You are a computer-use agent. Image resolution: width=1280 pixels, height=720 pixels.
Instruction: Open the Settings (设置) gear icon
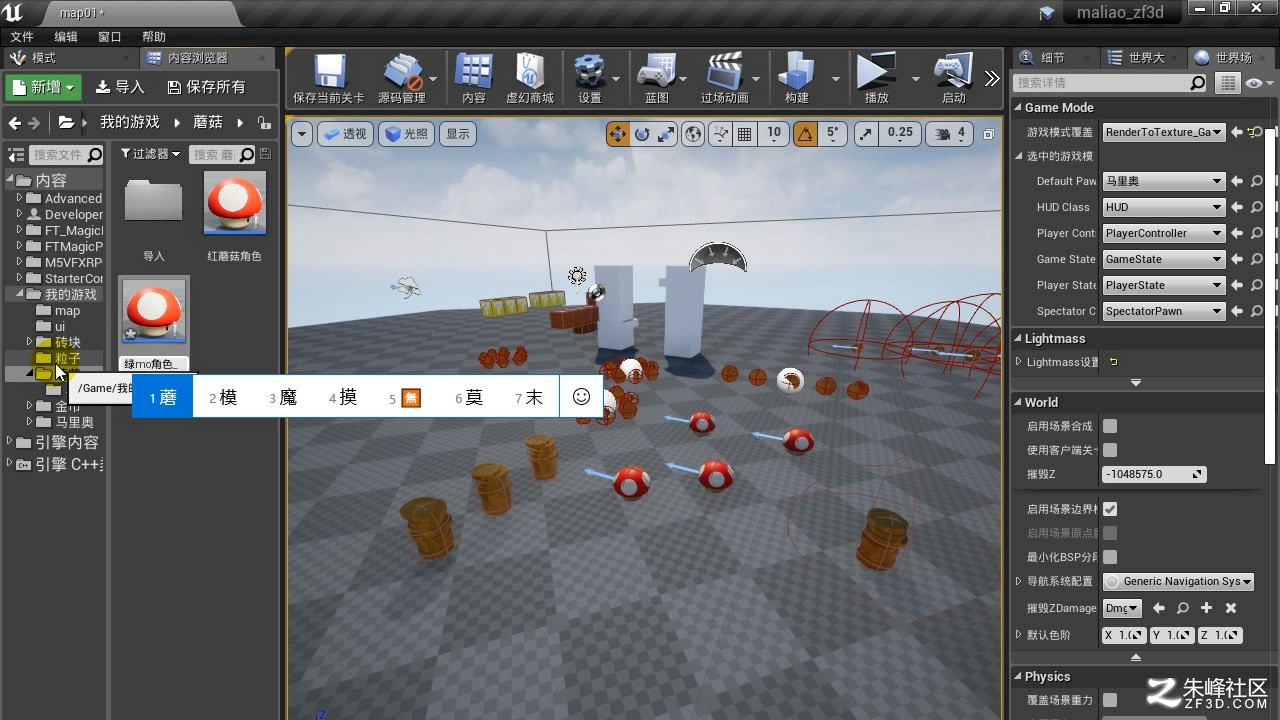click(590, 79)
